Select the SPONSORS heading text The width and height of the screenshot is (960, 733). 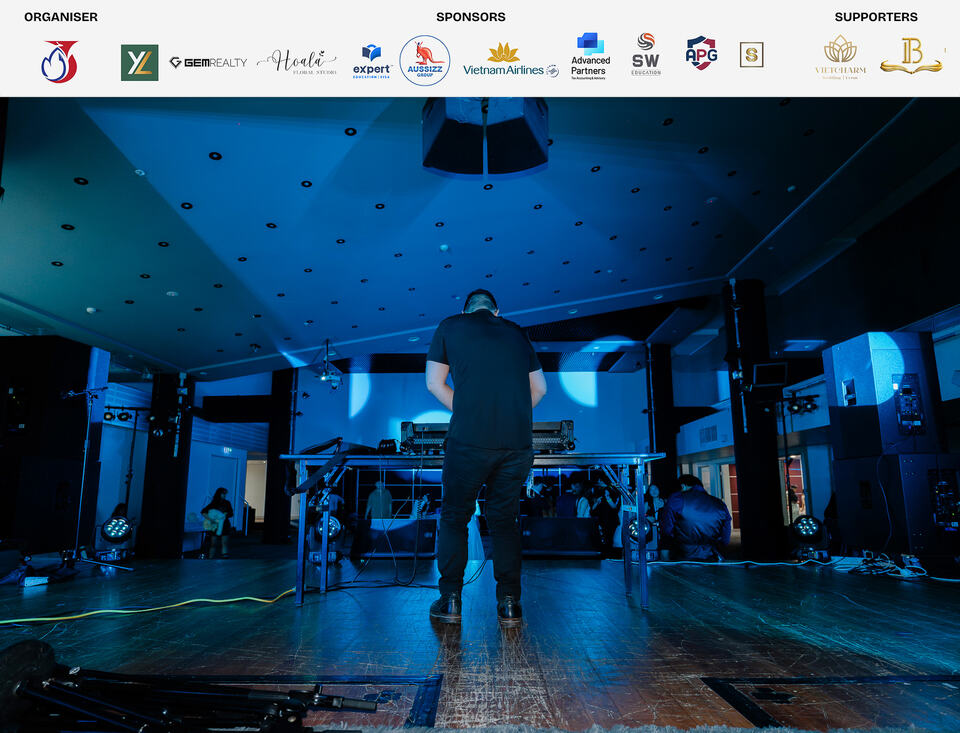pyautogui.click(x=471, y=17)
